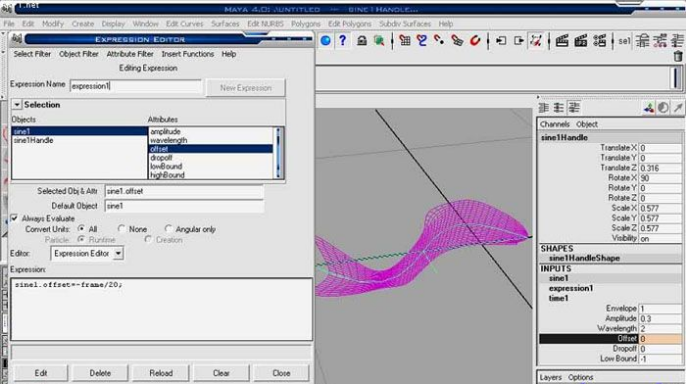Open the Object Filter menu
The image size is (694, 384).
(79, 54)
